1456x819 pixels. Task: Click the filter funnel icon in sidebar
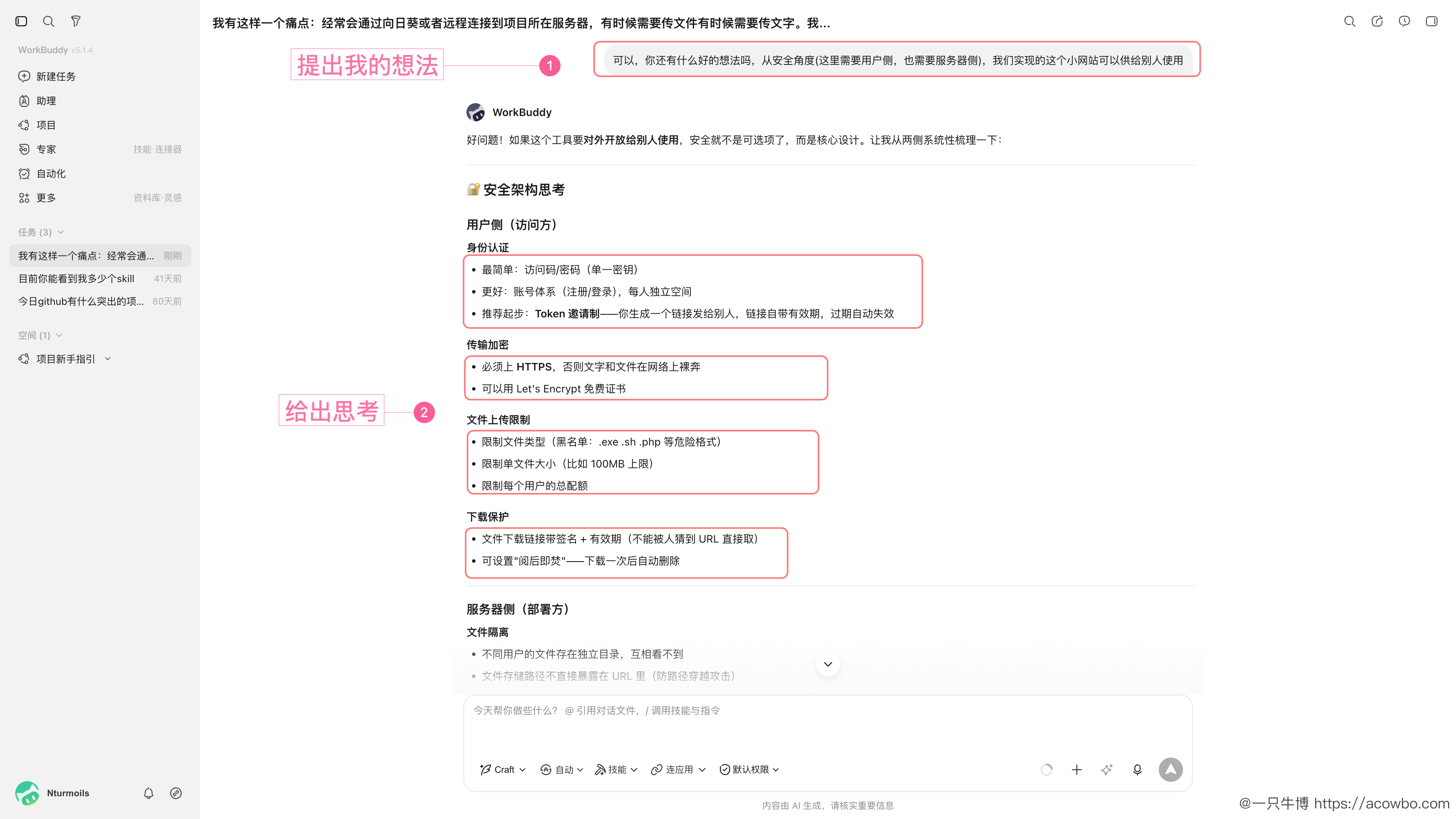(76, 22)
